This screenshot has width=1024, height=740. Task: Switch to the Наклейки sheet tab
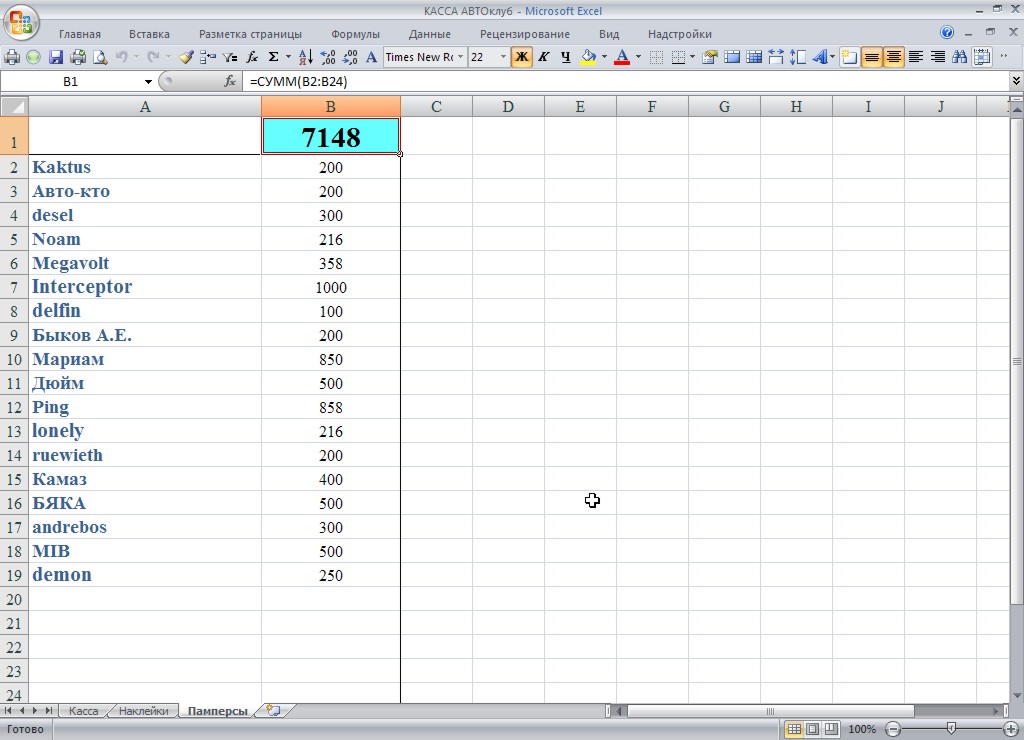point(143,711)
